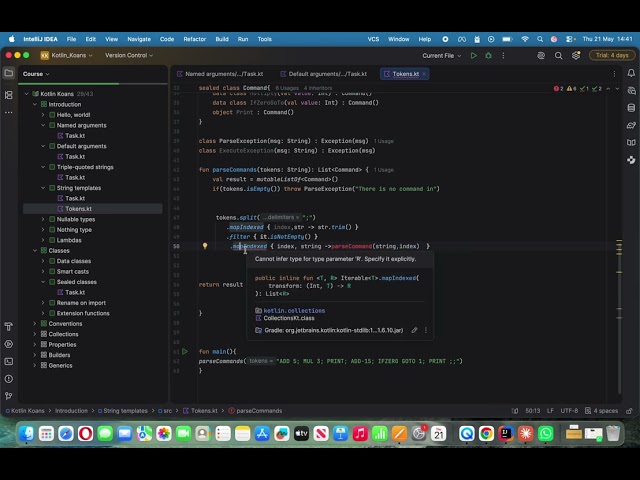This screenshot has width=640, height=480.
Task: Open the more options dots in documentation popup
Action: 426,330
